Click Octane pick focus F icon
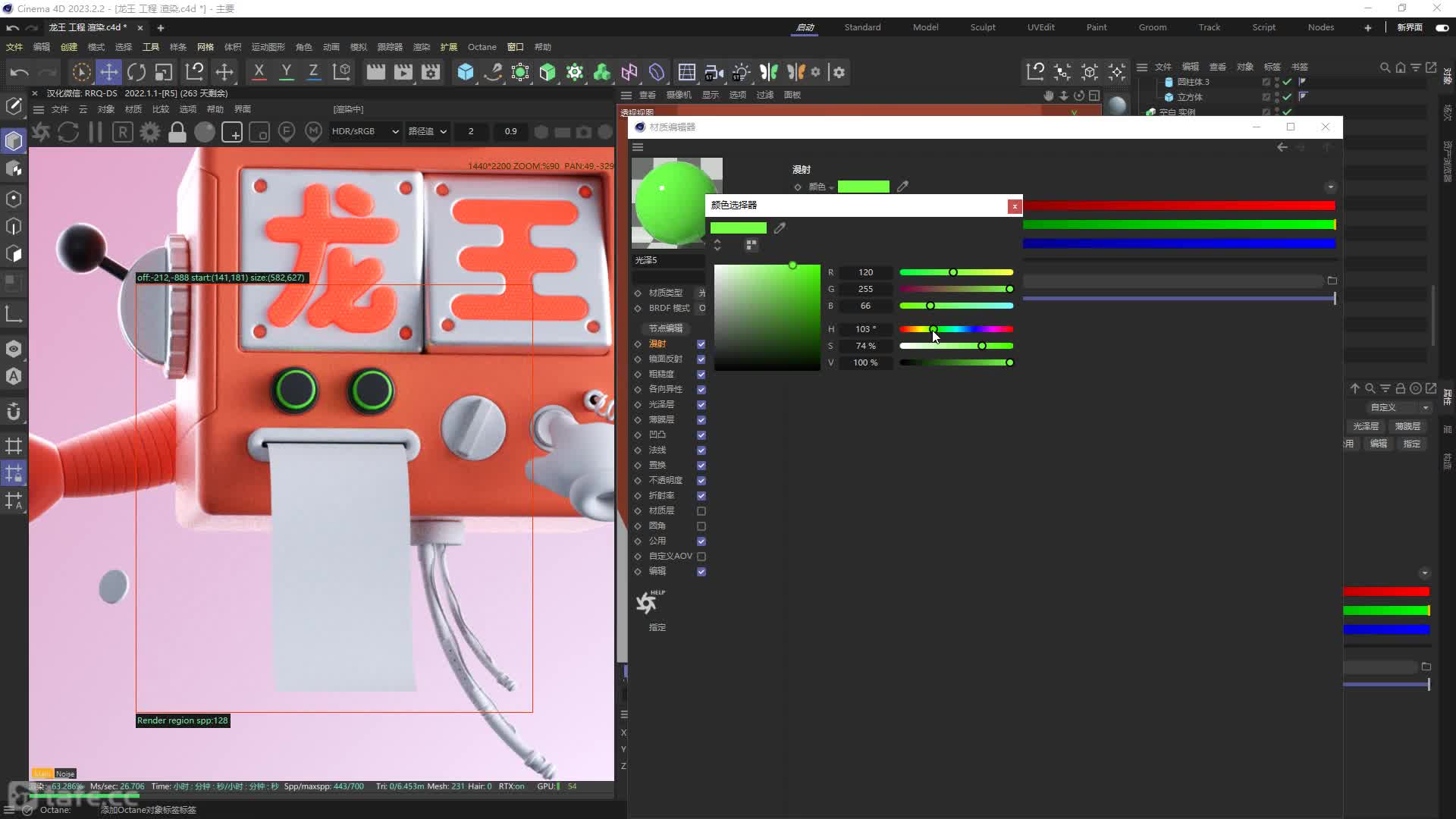Screen dimensions: 1456x819 (287, 132)
